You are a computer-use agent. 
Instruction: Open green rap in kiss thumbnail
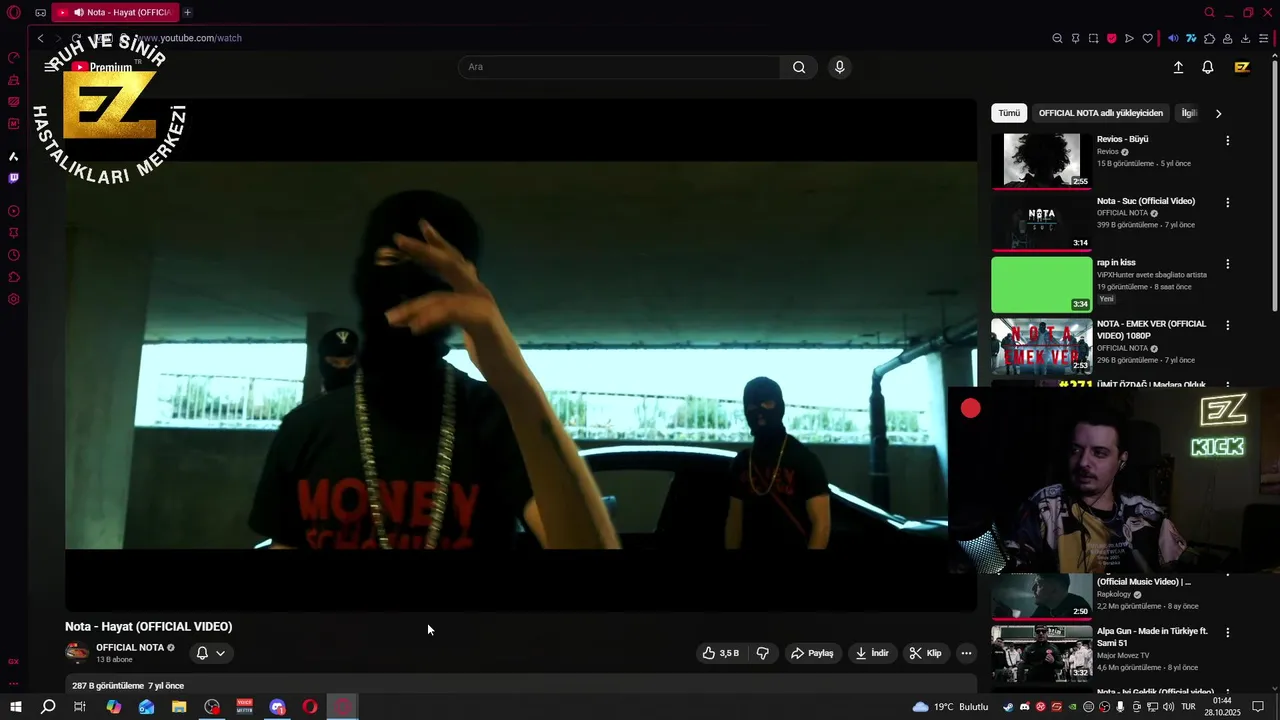[1041, 285]
